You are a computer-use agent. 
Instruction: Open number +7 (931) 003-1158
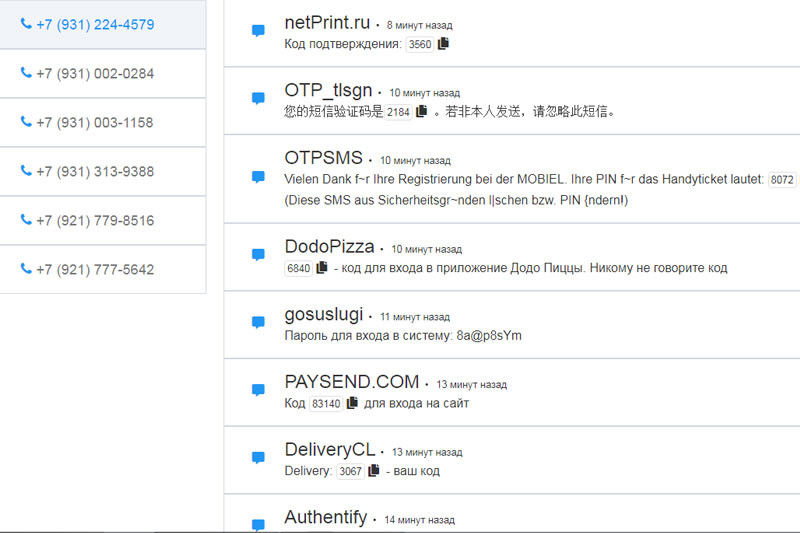point(103,122)
